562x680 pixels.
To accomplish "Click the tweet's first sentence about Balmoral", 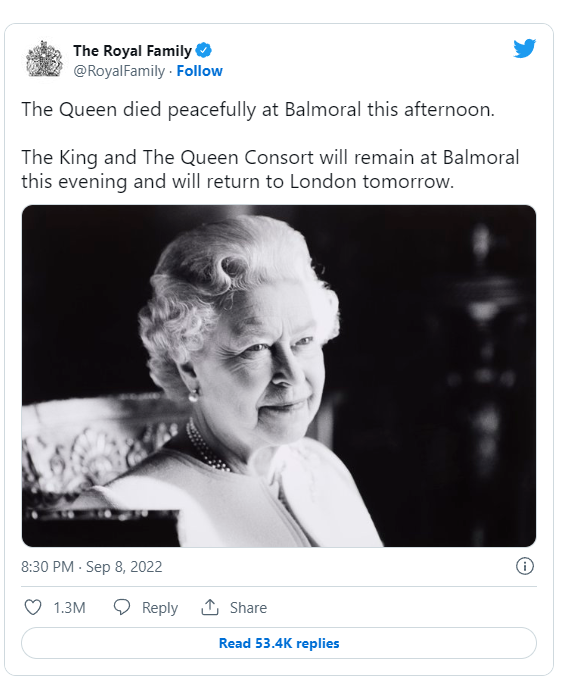I will 258,109.
